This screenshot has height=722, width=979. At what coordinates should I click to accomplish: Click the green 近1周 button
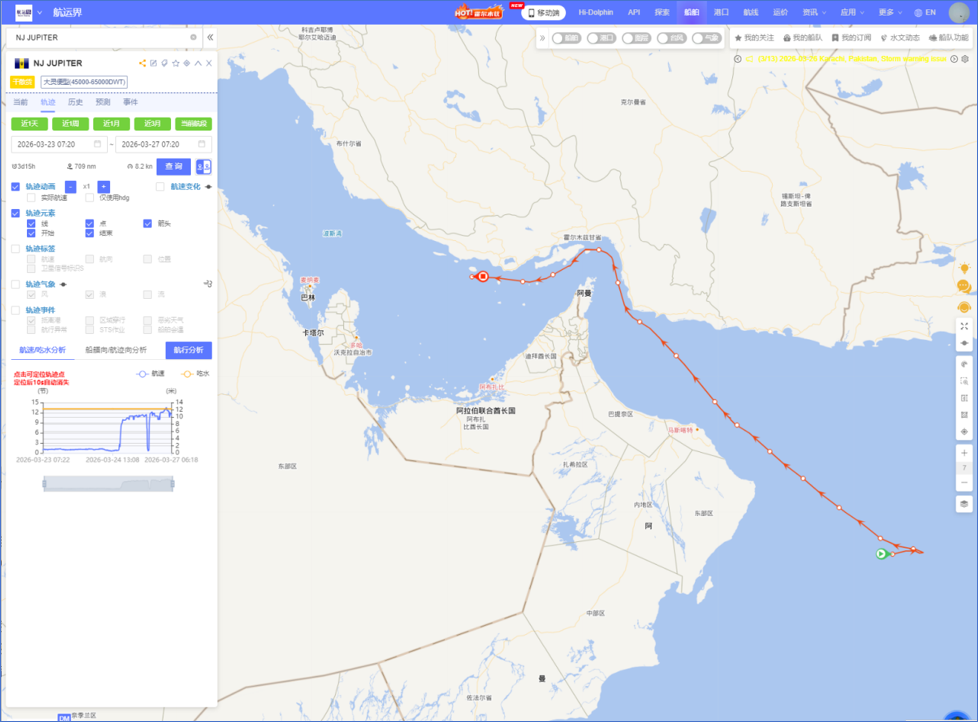(x=70, y=124)
